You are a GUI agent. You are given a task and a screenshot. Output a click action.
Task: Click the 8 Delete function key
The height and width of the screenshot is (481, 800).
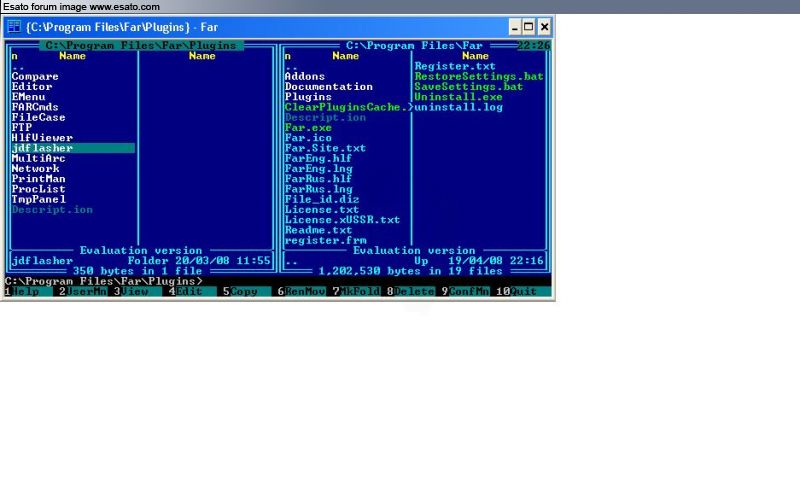pyautogui.click(x=411, y=291)
